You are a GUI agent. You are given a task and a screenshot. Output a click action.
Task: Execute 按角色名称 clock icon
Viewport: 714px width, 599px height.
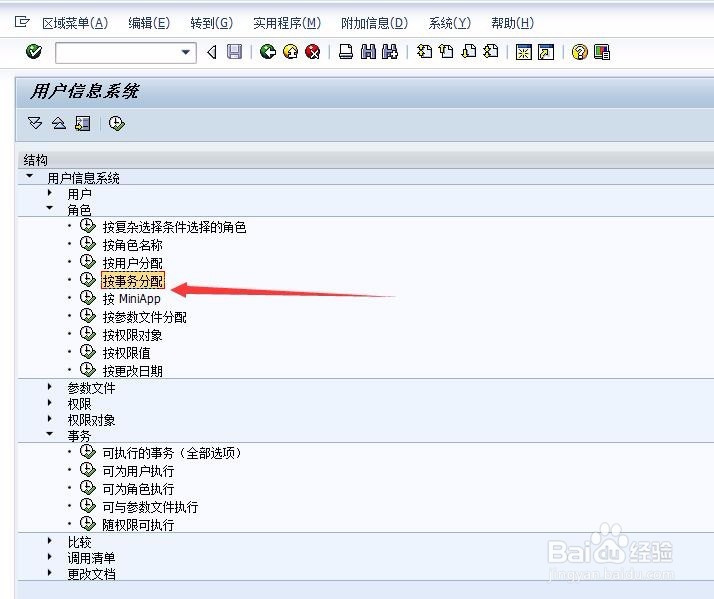pyautogui.click(x=88, y=244)
